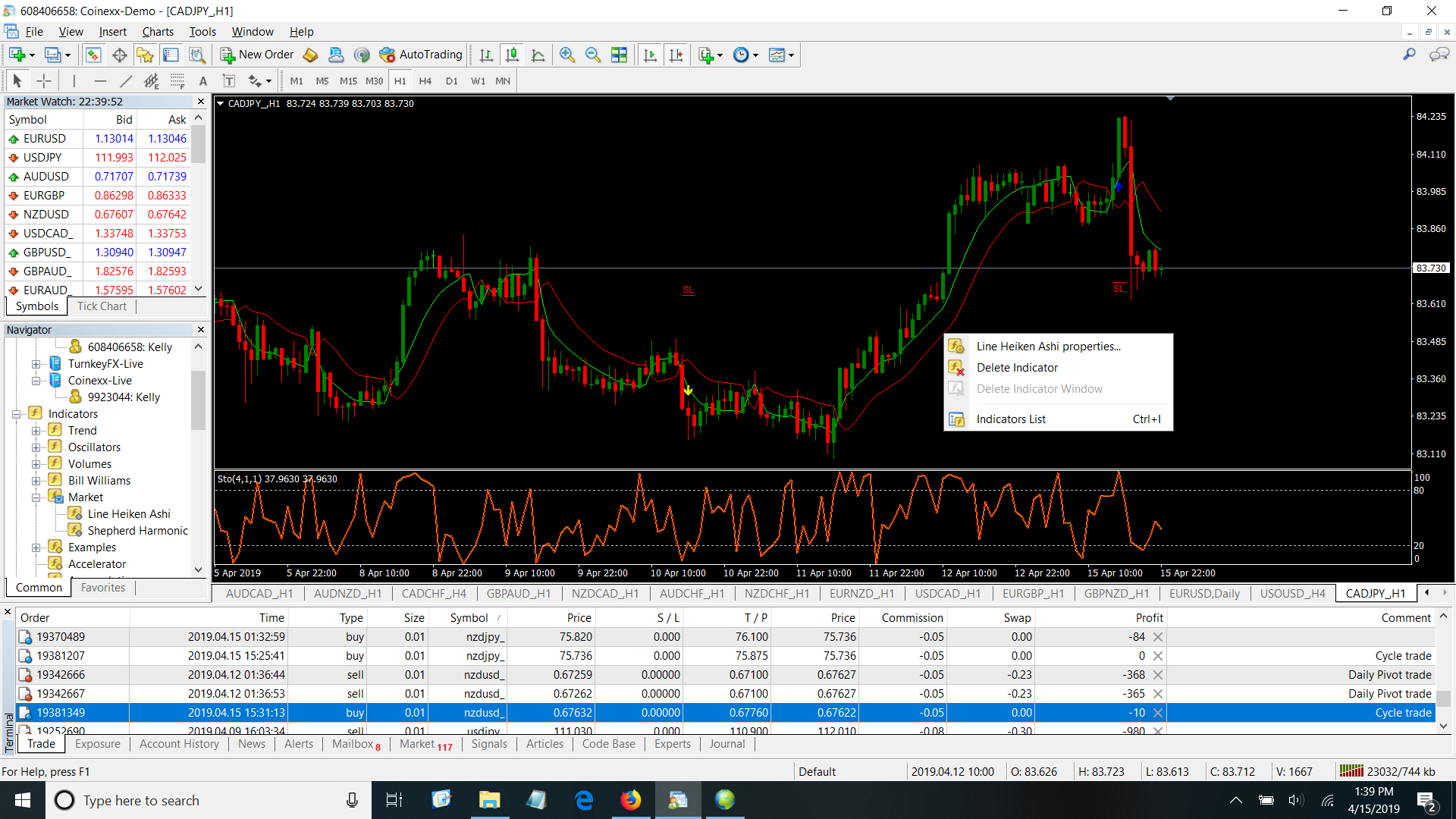Select the draw text label tool
This screenshot has height=819, width=1456.
[x=228, y=81]
